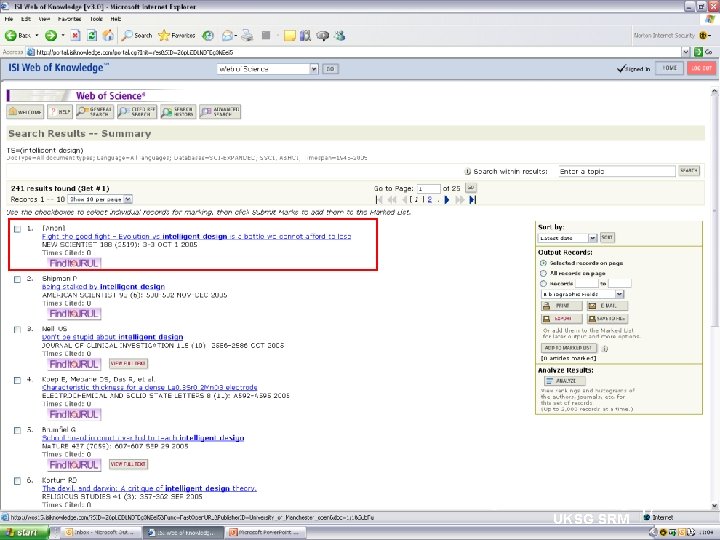The height and width of the screenshot is (540, 720).
Task: Click the Print output records button
Action: pos(562,306)
